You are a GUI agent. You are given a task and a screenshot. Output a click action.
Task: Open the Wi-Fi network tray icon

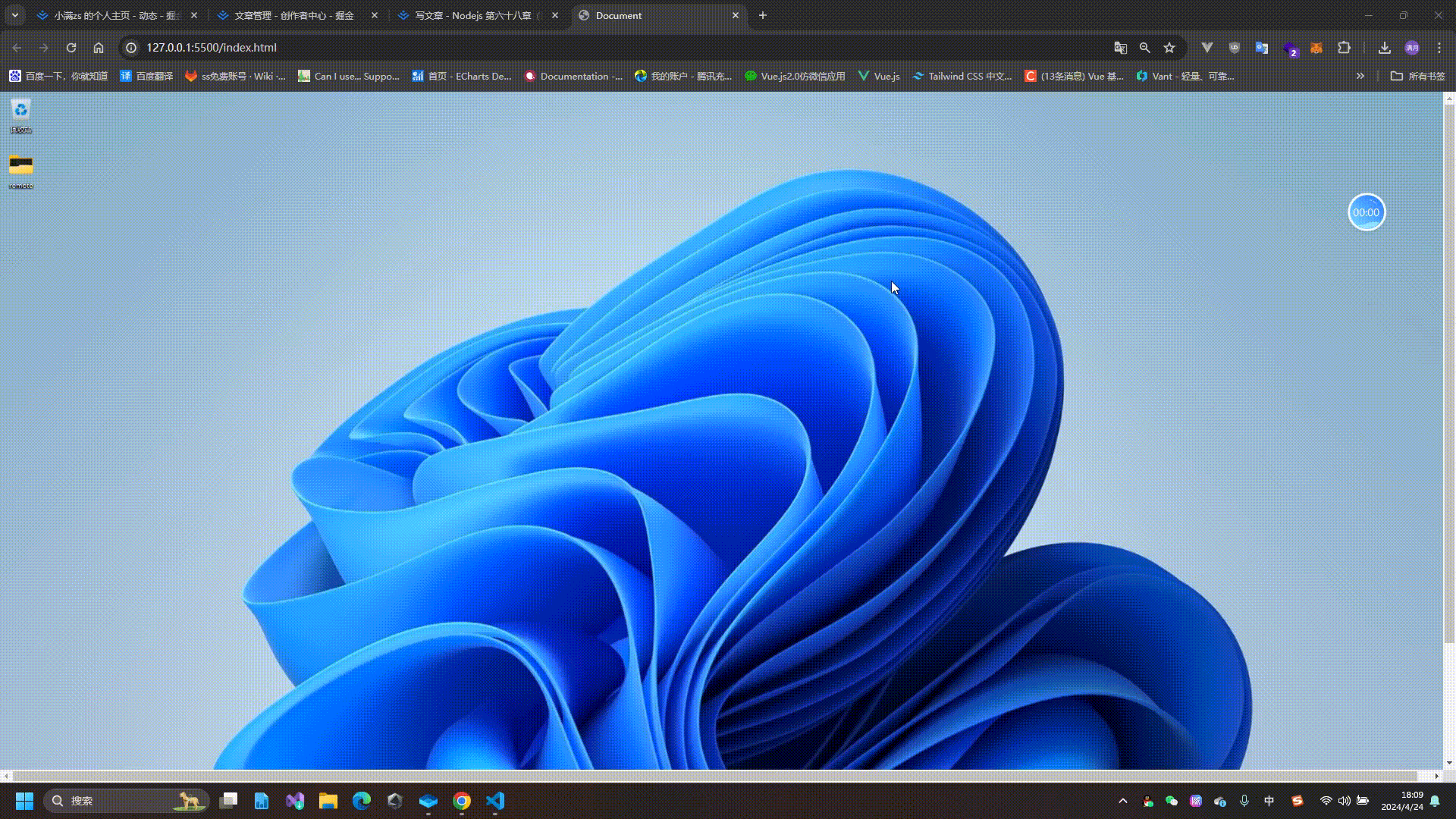coord(1326,801)
